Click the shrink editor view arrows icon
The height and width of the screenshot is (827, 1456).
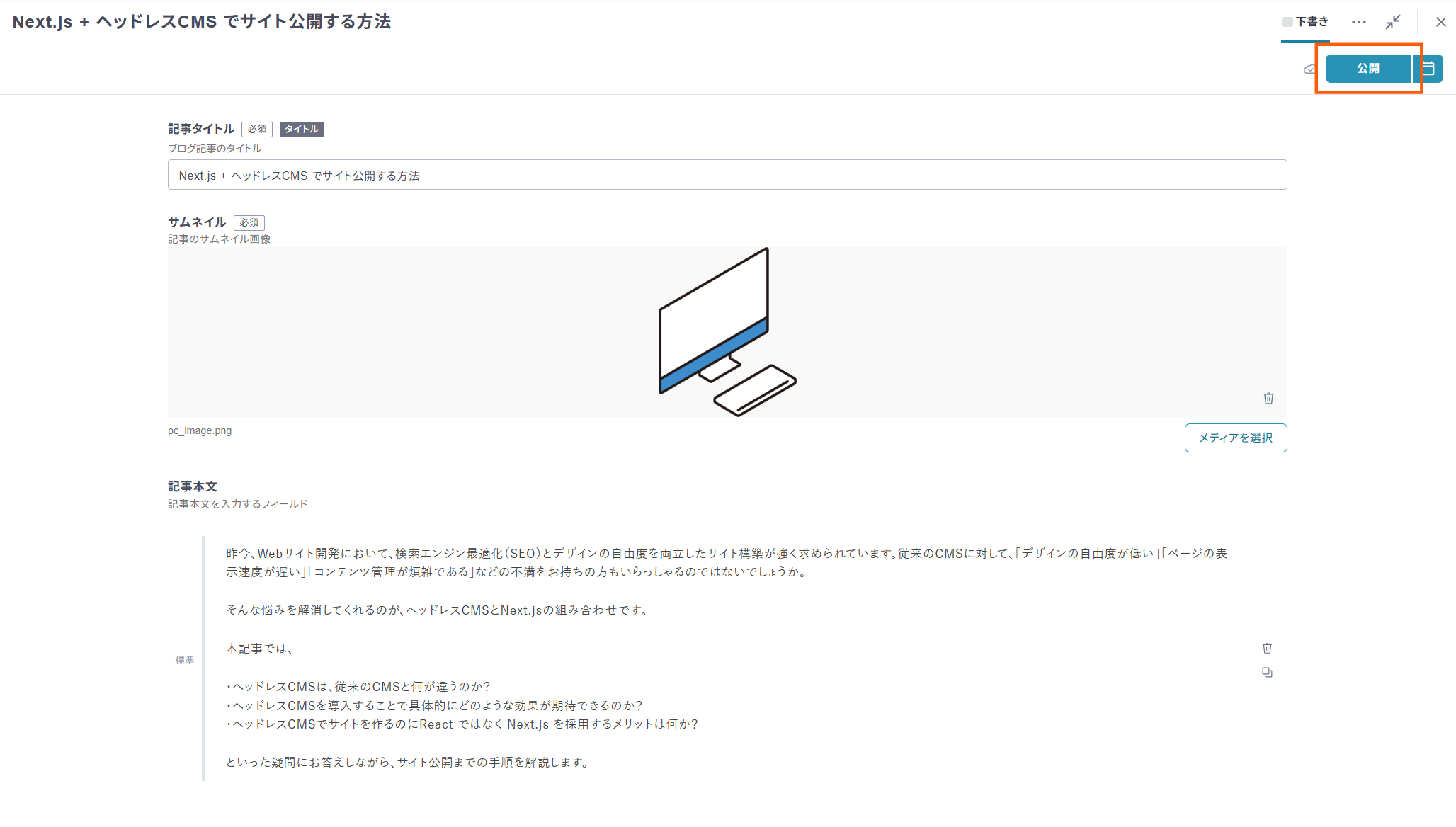[1393, 22]
